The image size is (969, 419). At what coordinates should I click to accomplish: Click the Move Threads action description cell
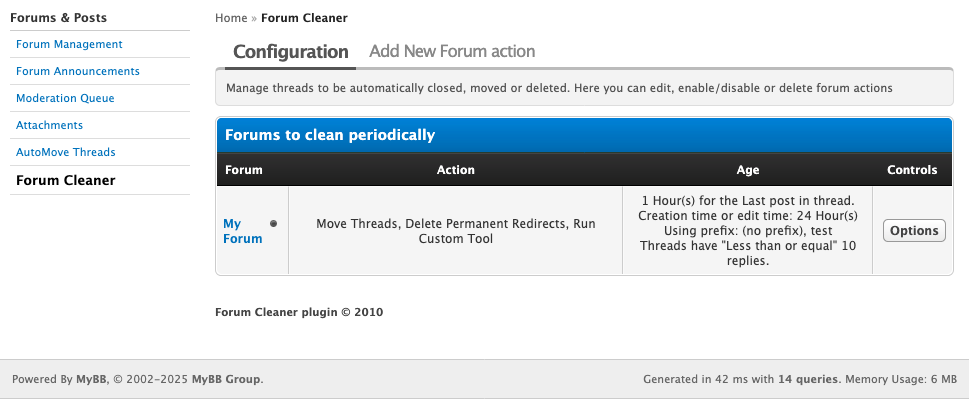[x=455, y=231]
